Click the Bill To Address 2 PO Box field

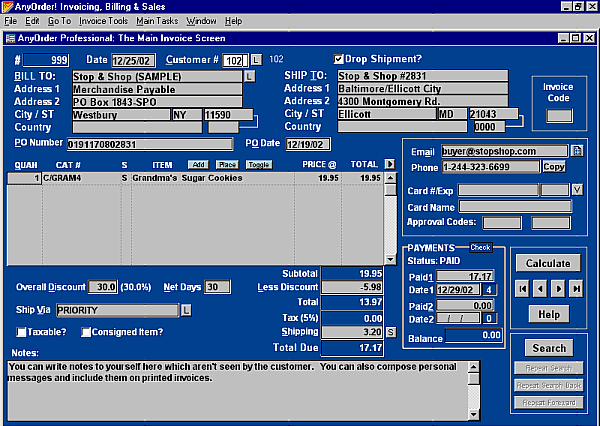point(157,102)
